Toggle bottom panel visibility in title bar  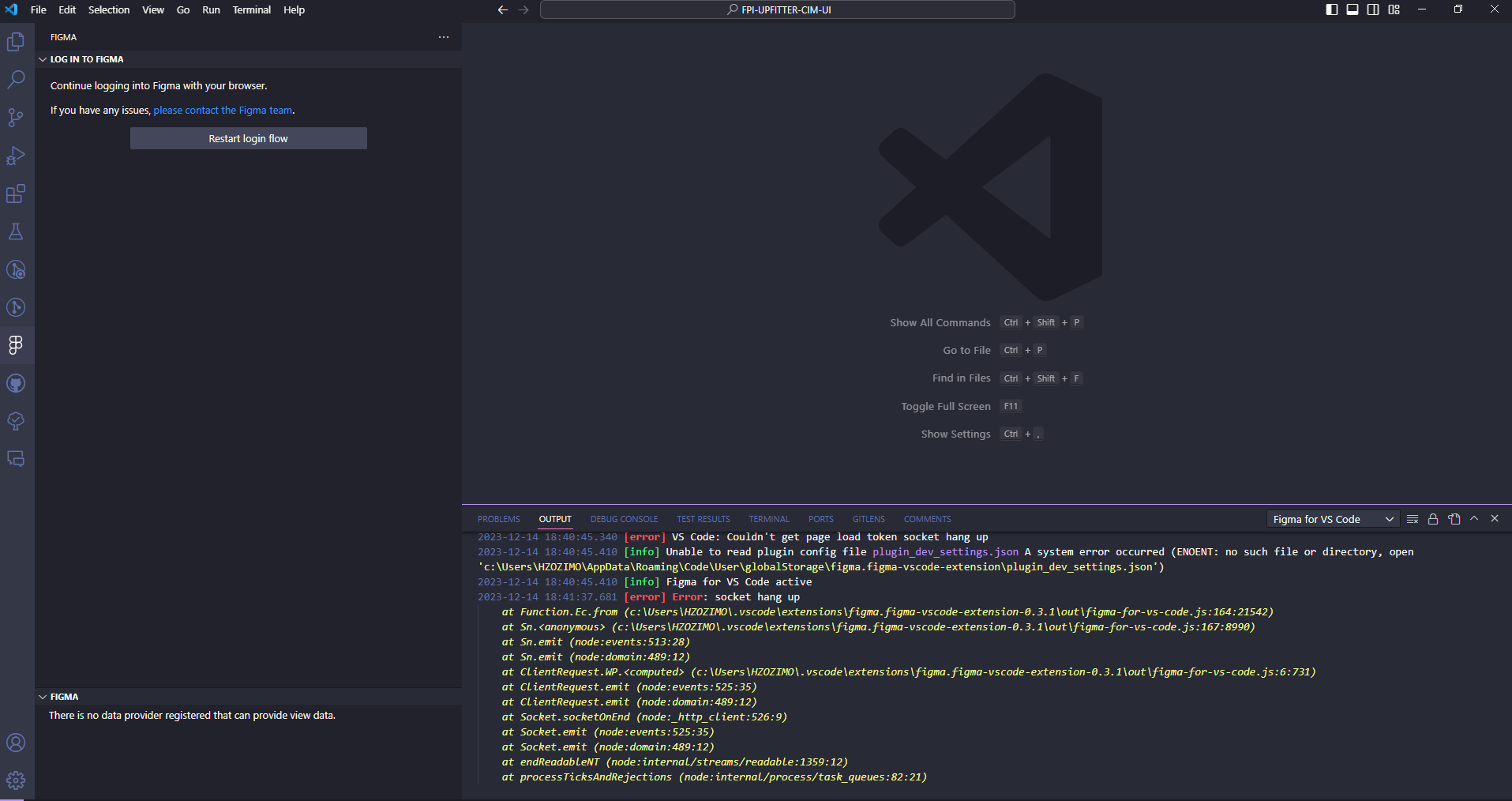(x=1353, y=9)
